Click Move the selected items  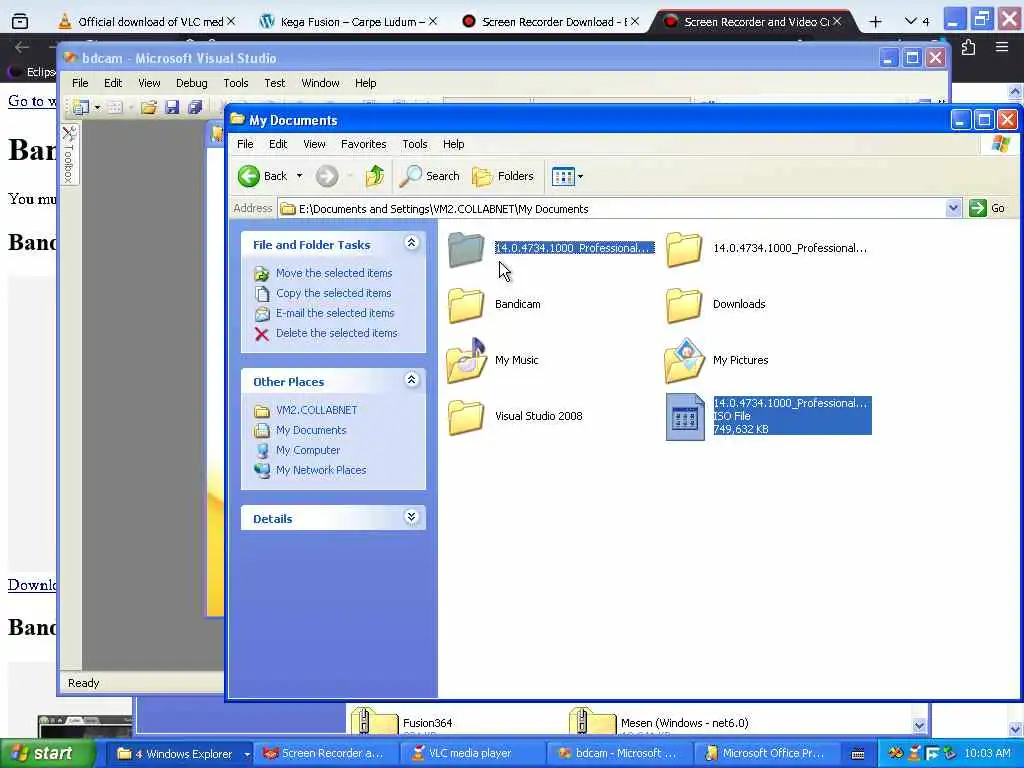click(x=334, y=273)
